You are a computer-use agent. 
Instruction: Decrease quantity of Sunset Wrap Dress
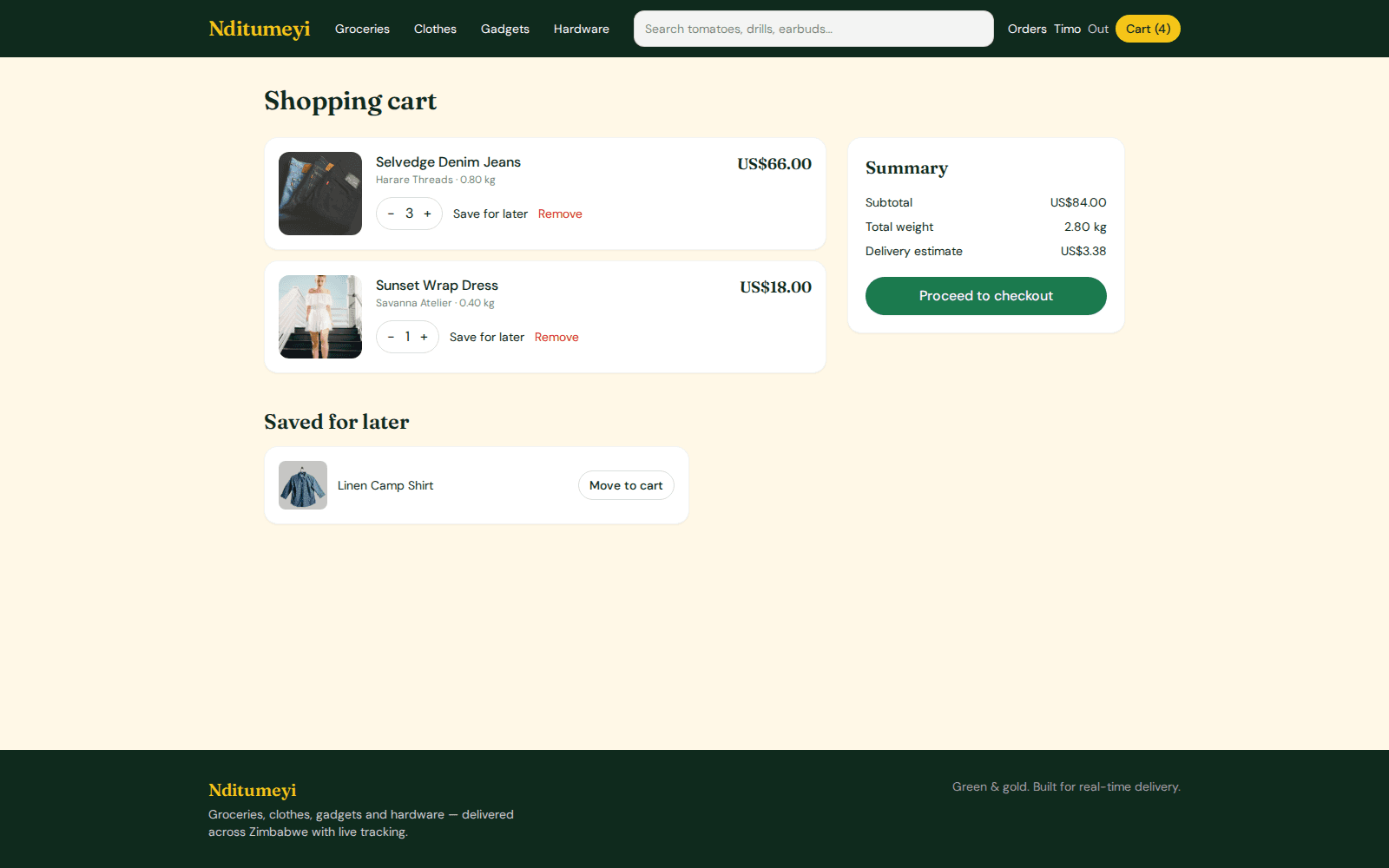[391, 337]
